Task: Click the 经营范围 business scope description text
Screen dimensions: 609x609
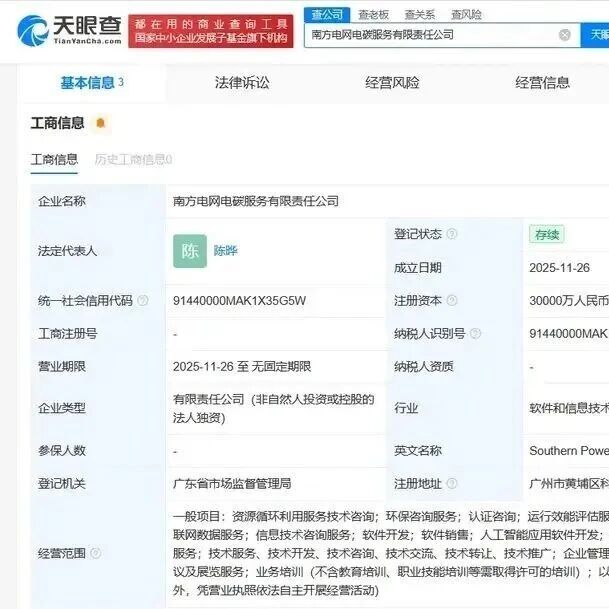Action: [391, 553]
